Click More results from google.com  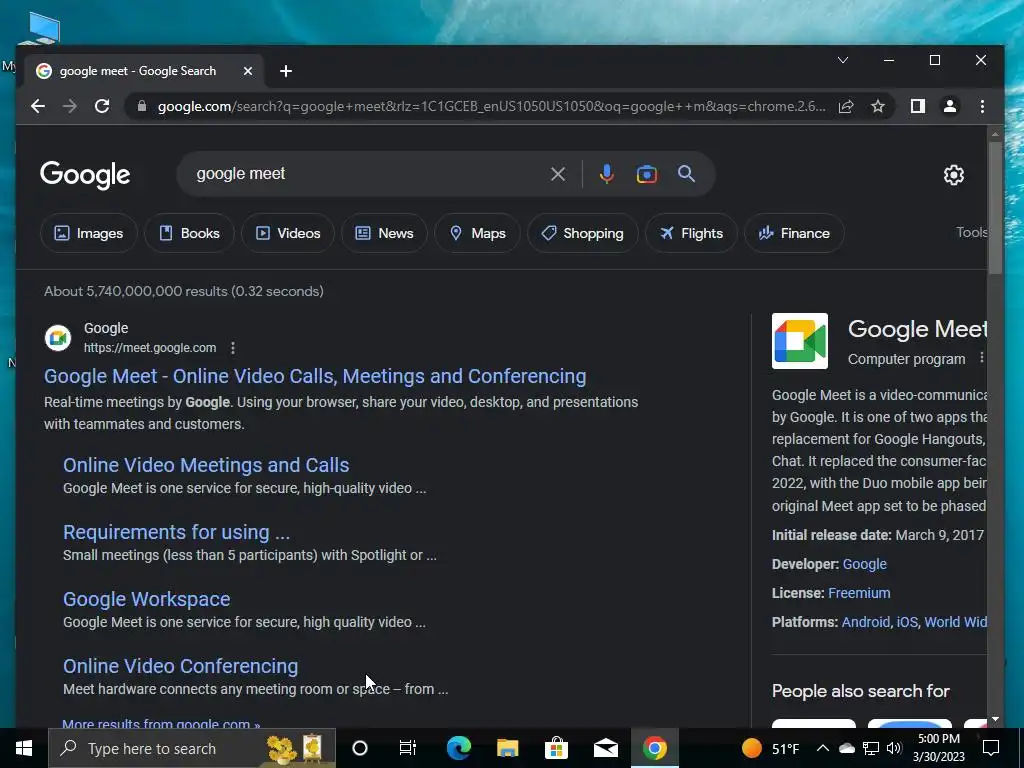click(x=161, y=724)
